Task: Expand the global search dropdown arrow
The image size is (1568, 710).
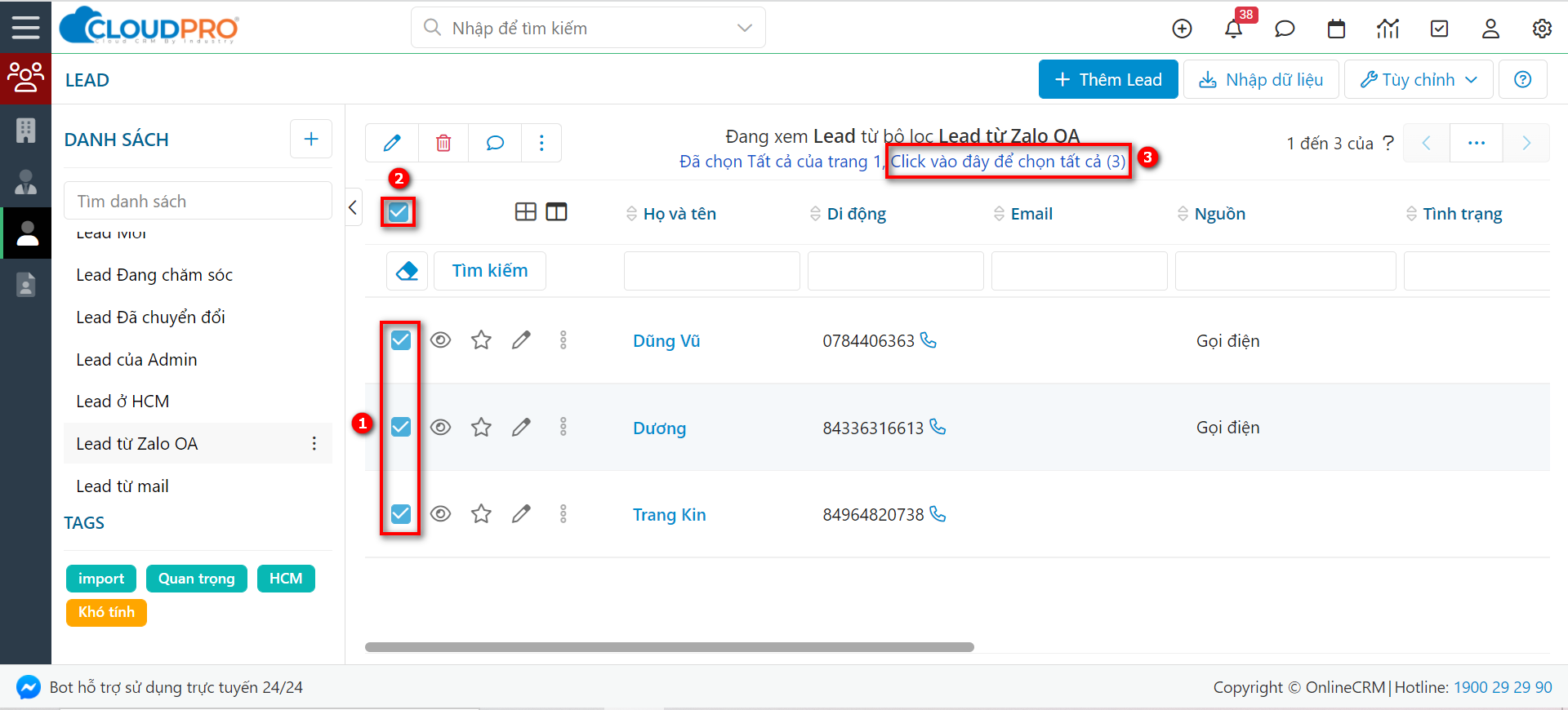Action: point(744,28)
